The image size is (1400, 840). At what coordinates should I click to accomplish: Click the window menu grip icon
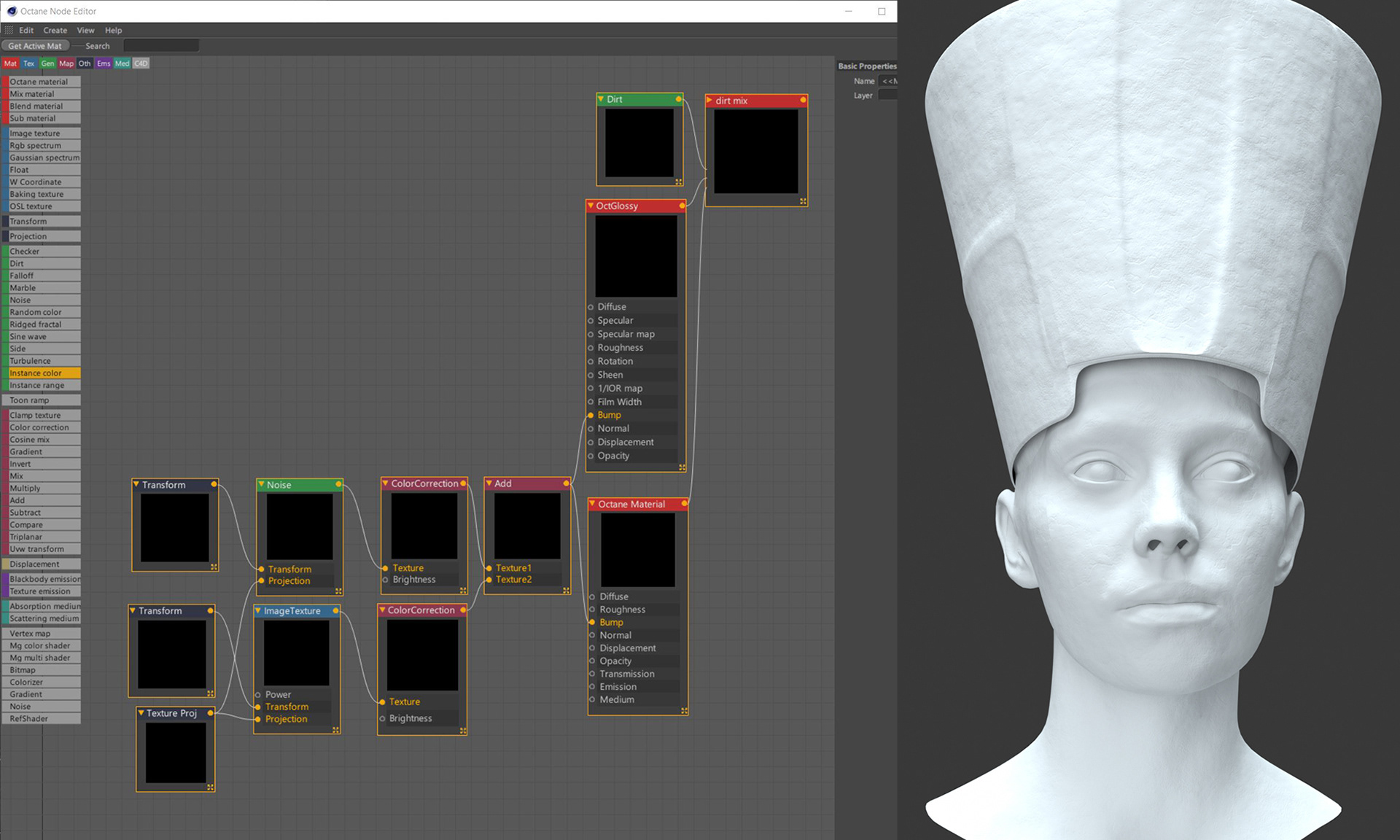tap(9, 30)
